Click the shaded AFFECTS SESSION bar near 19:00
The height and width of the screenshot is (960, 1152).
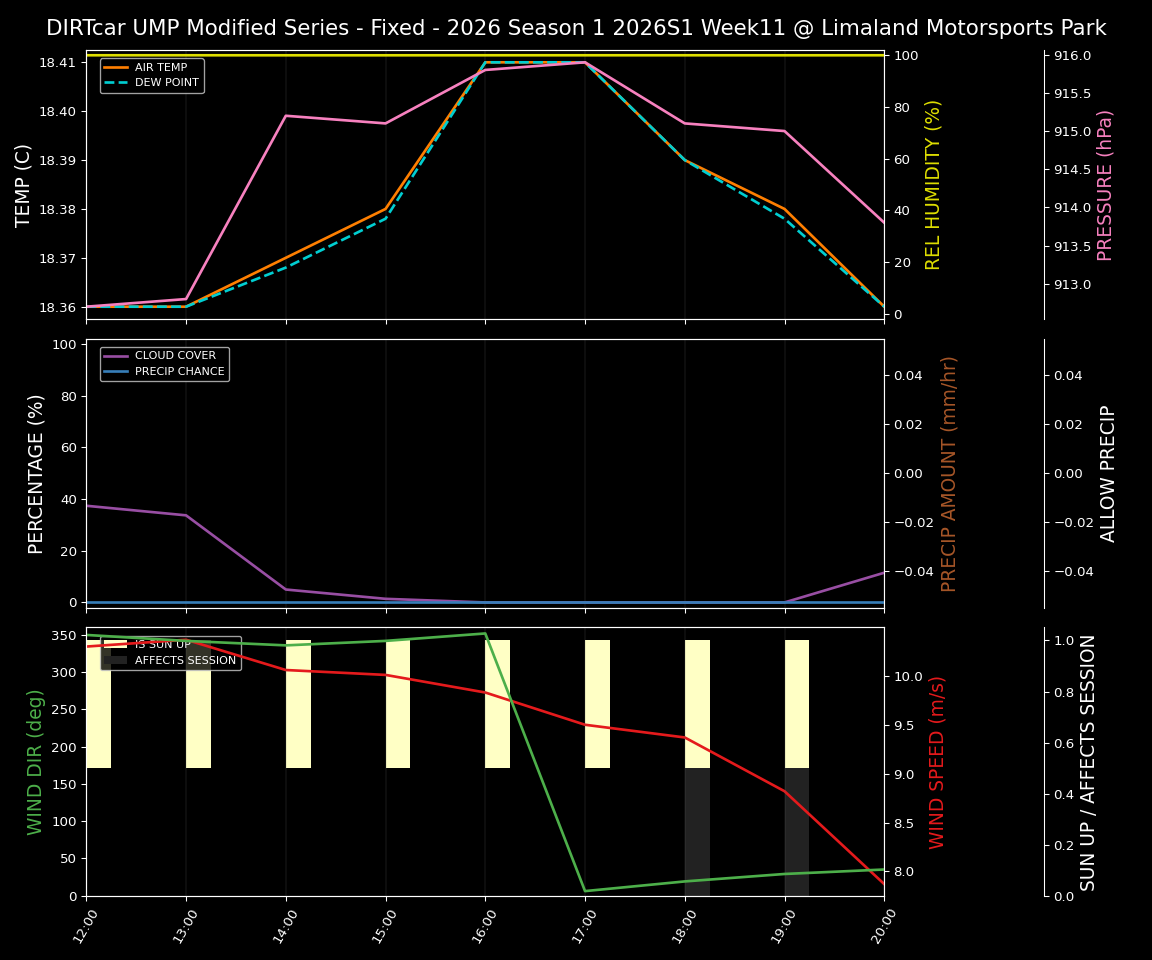point(795,830)
